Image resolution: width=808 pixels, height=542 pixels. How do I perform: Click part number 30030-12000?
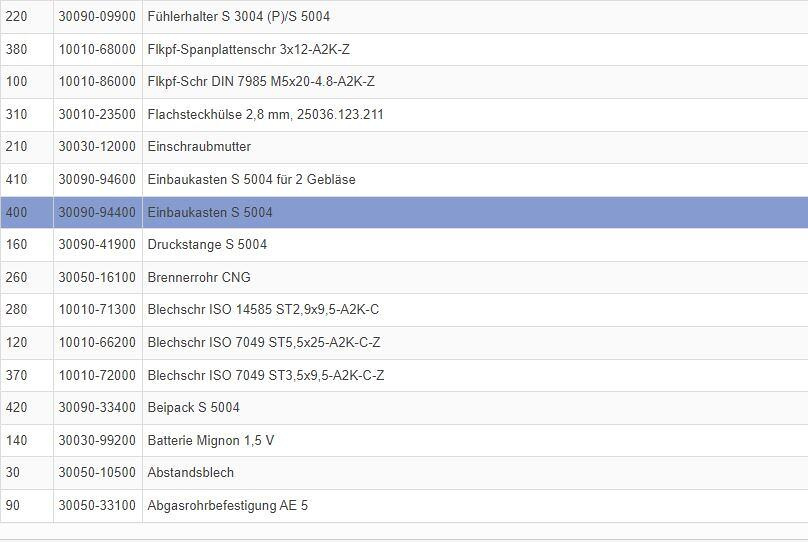(x=97, y=147)
